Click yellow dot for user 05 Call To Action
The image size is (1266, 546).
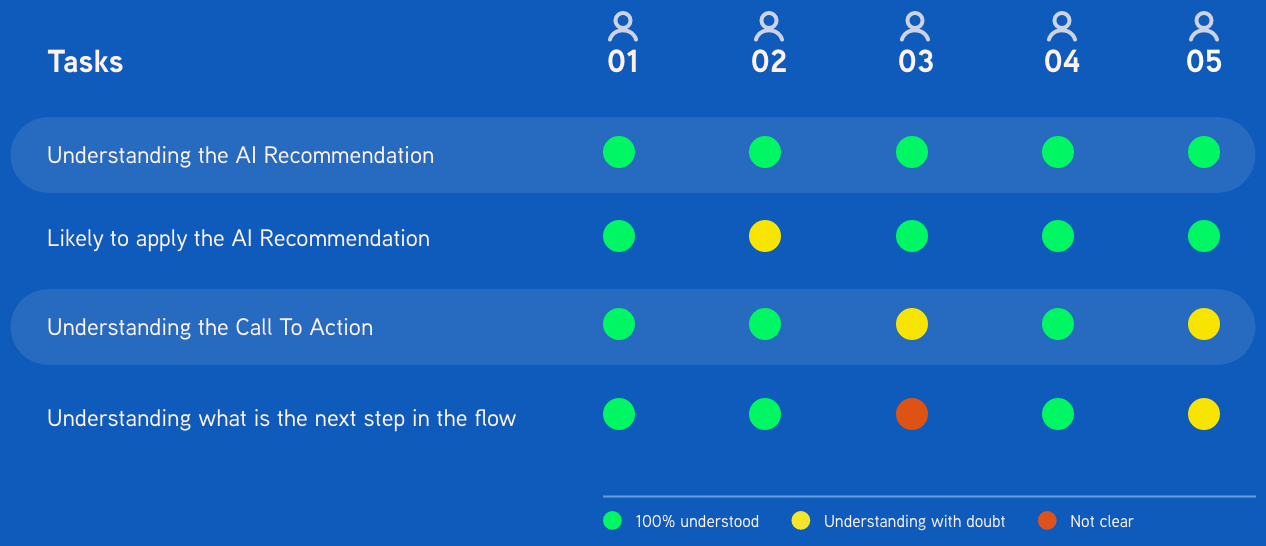[x=1204, y=324]
